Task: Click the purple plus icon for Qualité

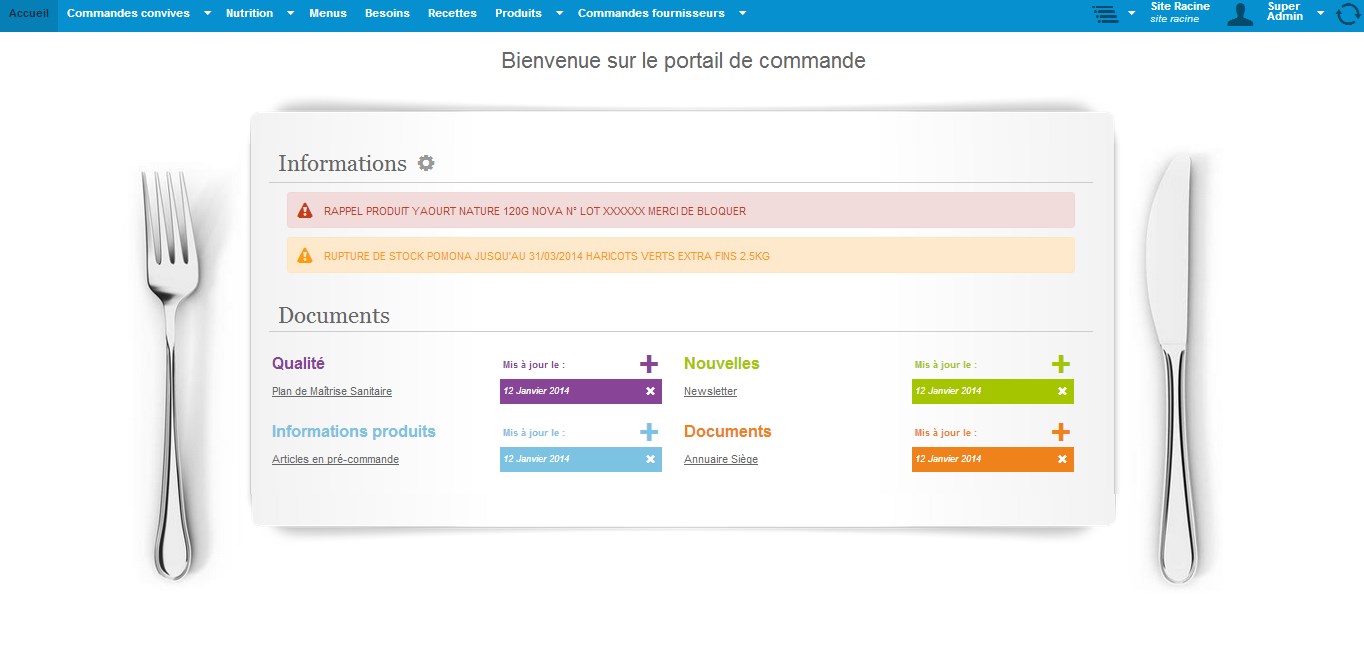Action: pyautogui.click(x=649, y=364)
